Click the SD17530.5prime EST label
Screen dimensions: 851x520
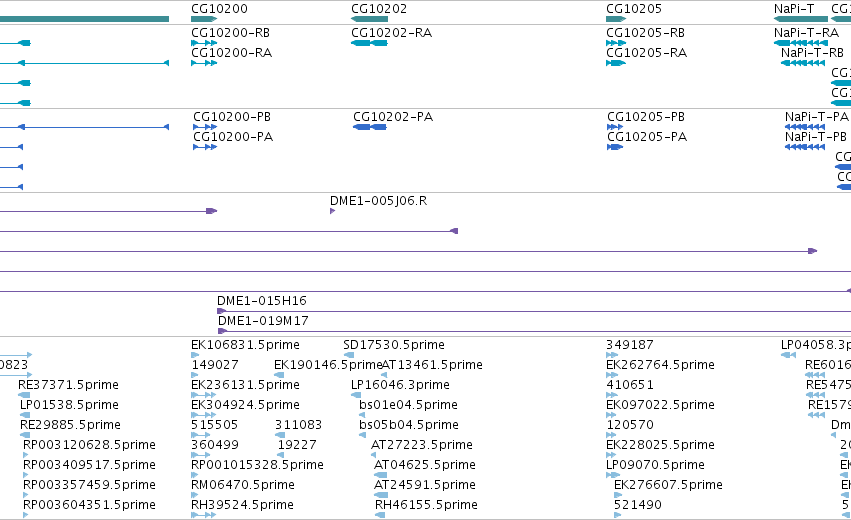click(x=394, y=345)
